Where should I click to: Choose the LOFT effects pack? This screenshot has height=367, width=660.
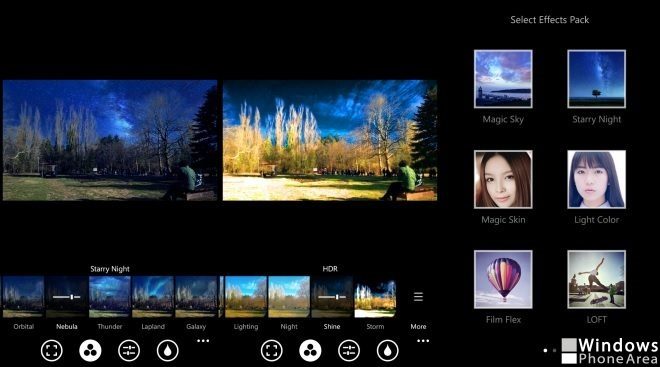pos(596,279)
